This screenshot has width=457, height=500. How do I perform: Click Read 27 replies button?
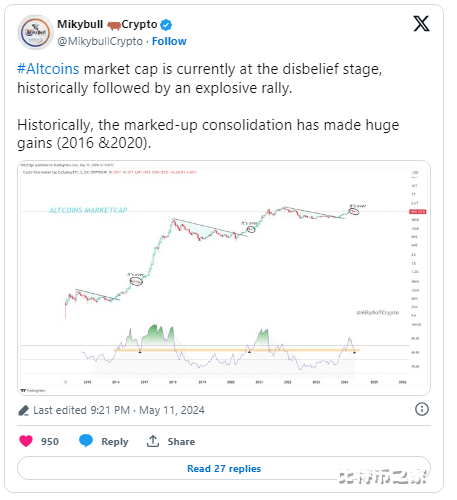pos(224,468)
